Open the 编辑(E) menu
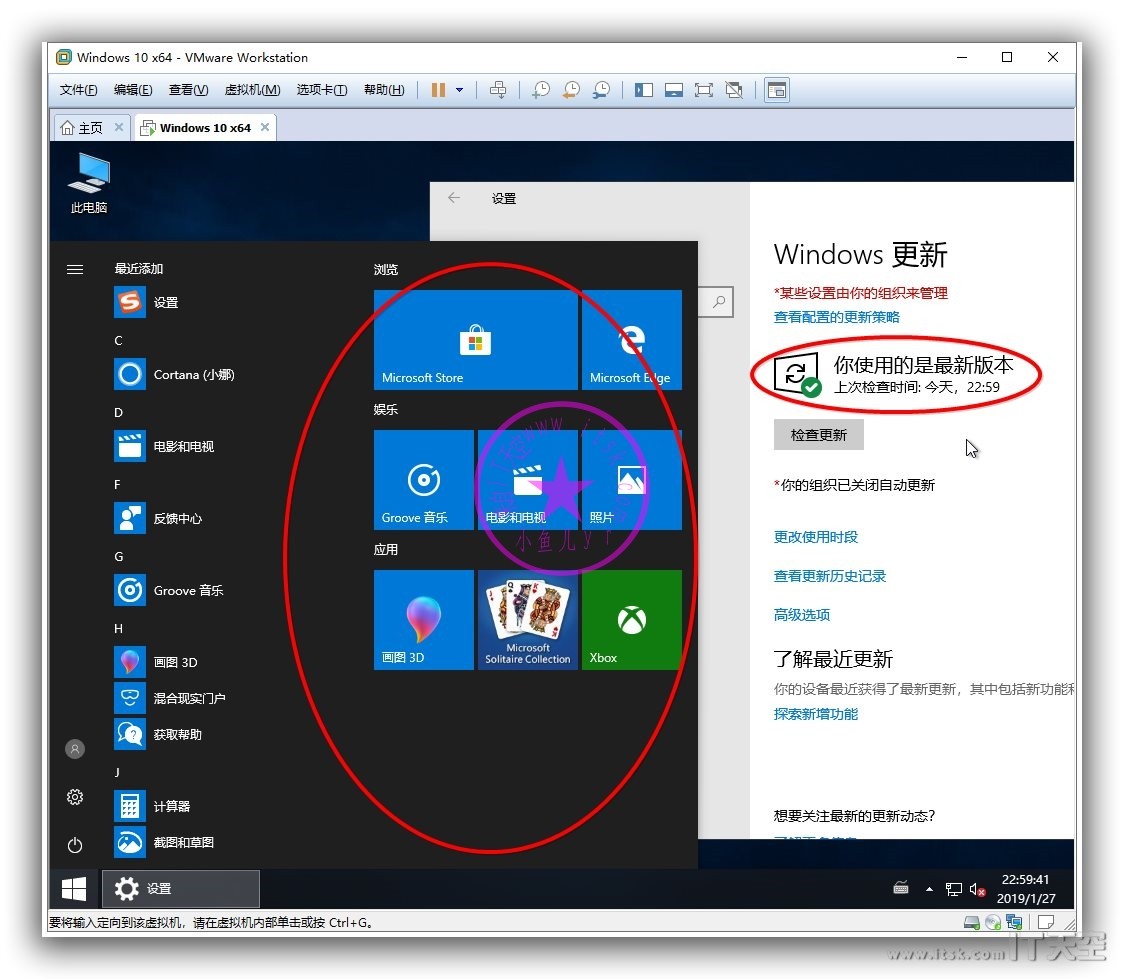The height and width of the screenshot is (979, 1124). click(x=133, y=90)
